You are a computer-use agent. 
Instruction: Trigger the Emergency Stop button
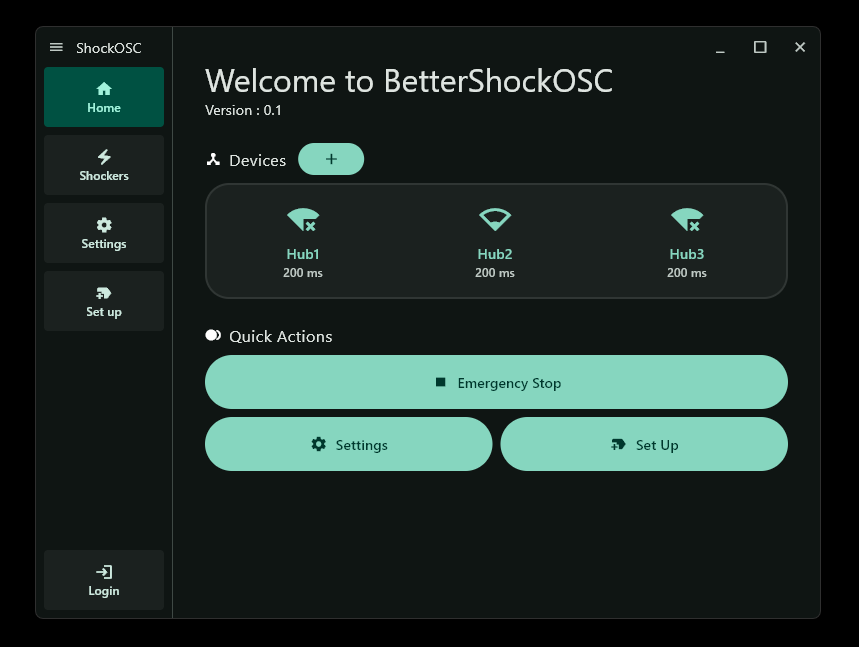pos(496,382)
